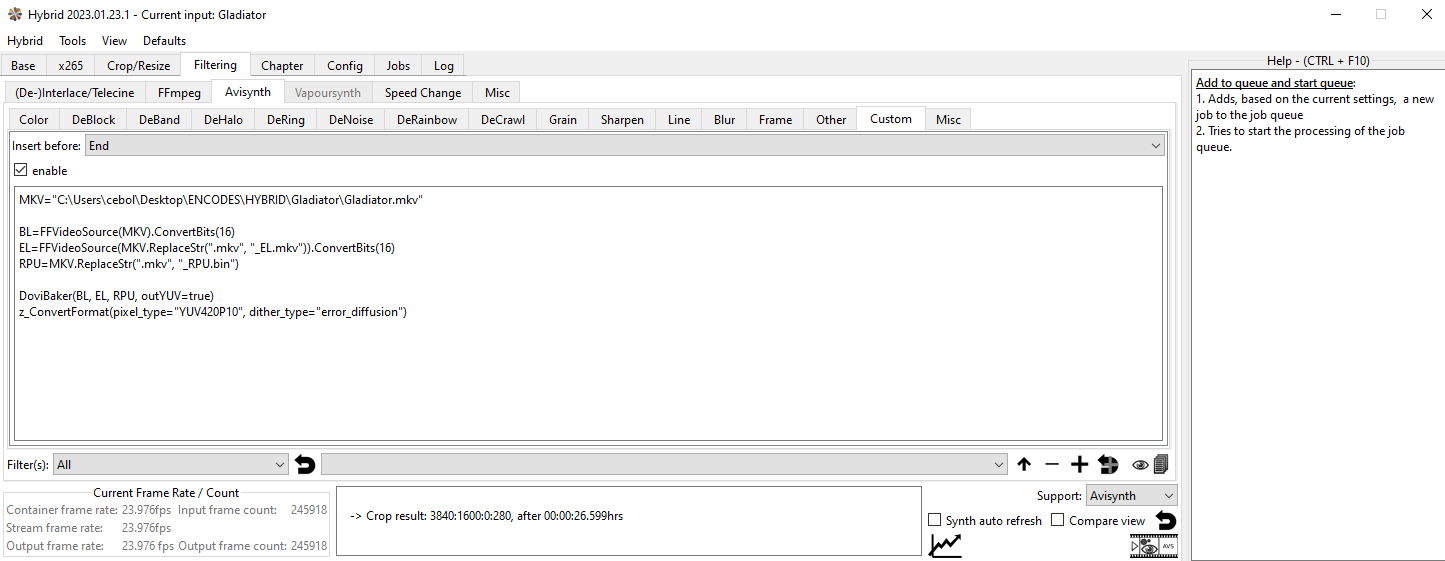Open the Tools menu
The width and height of the screenshot is (1445, 561).
click(x=73, y=41)
